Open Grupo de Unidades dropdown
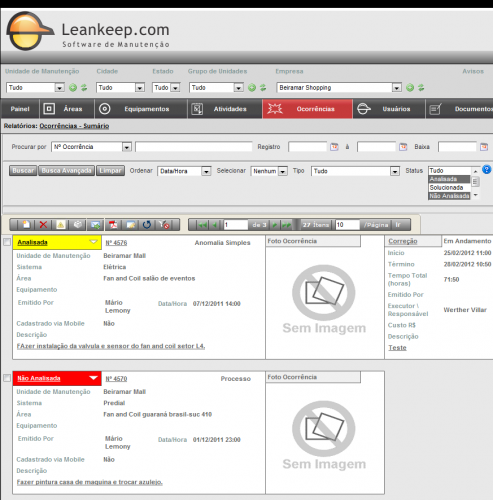Viewport: 493px width, 500px height. tap(216, 88)
